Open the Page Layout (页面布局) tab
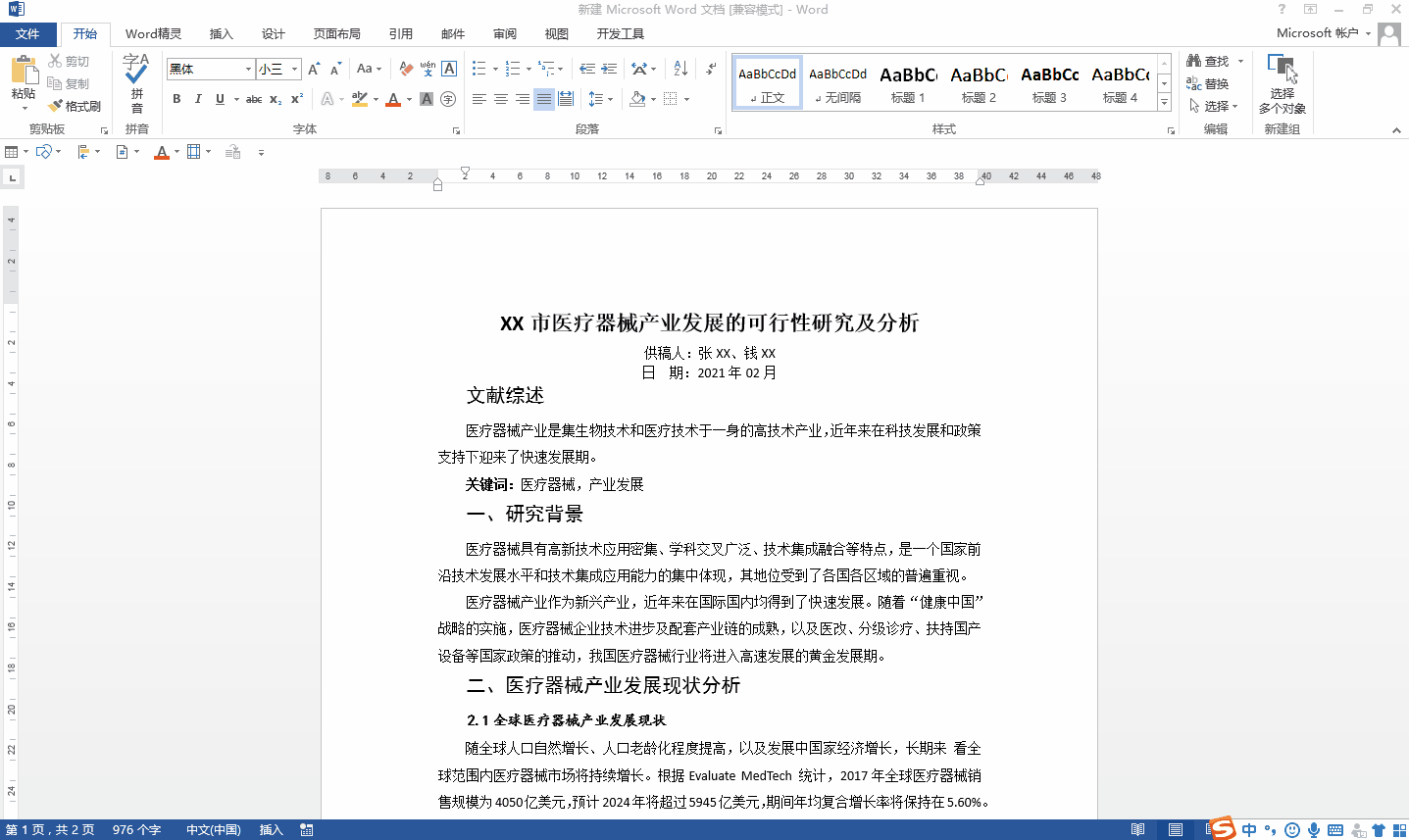 (x=337, y=34)
